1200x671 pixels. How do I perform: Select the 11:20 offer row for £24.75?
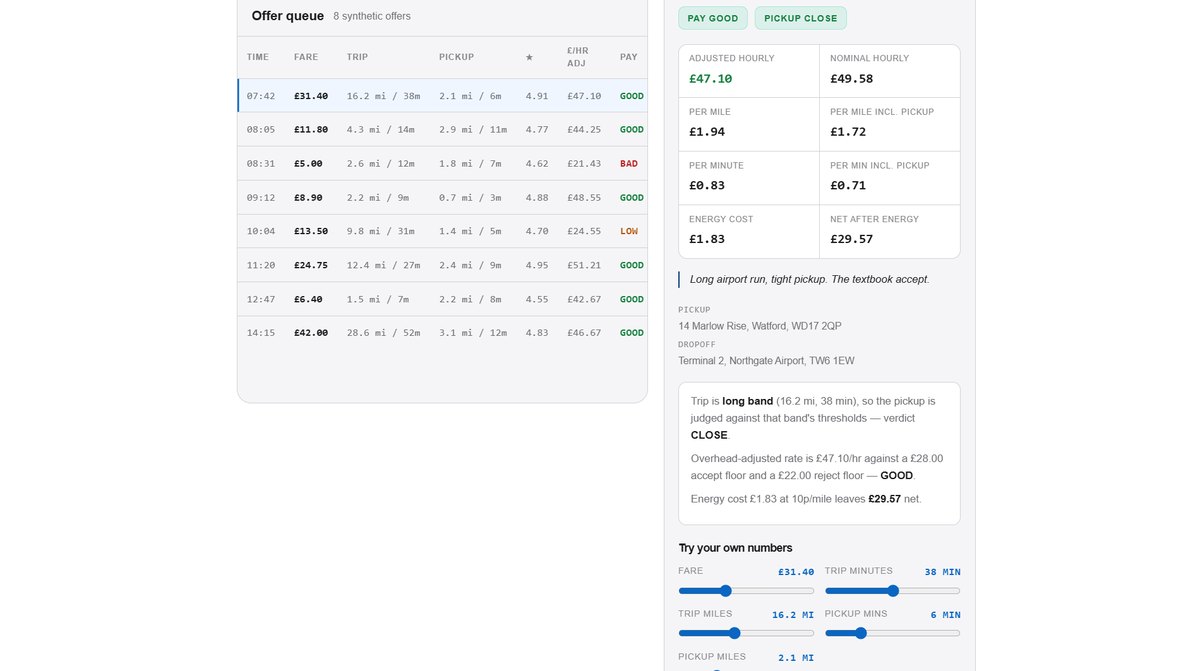[x=442, y=265]
